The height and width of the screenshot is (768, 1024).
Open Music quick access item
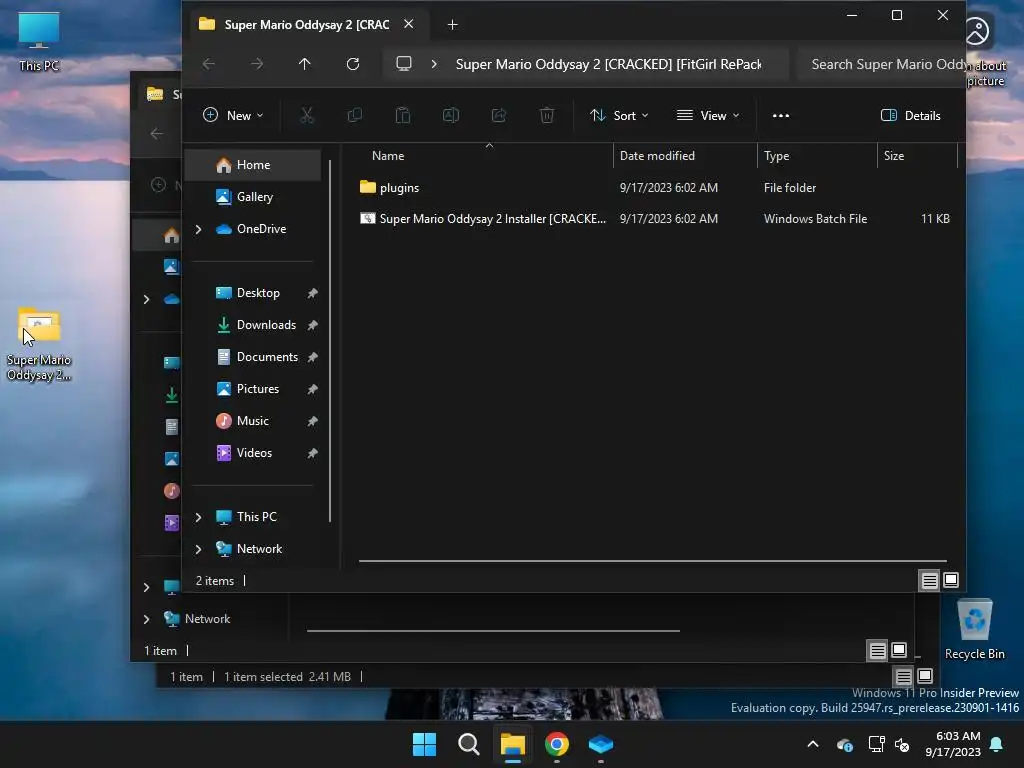pos(253,421)
